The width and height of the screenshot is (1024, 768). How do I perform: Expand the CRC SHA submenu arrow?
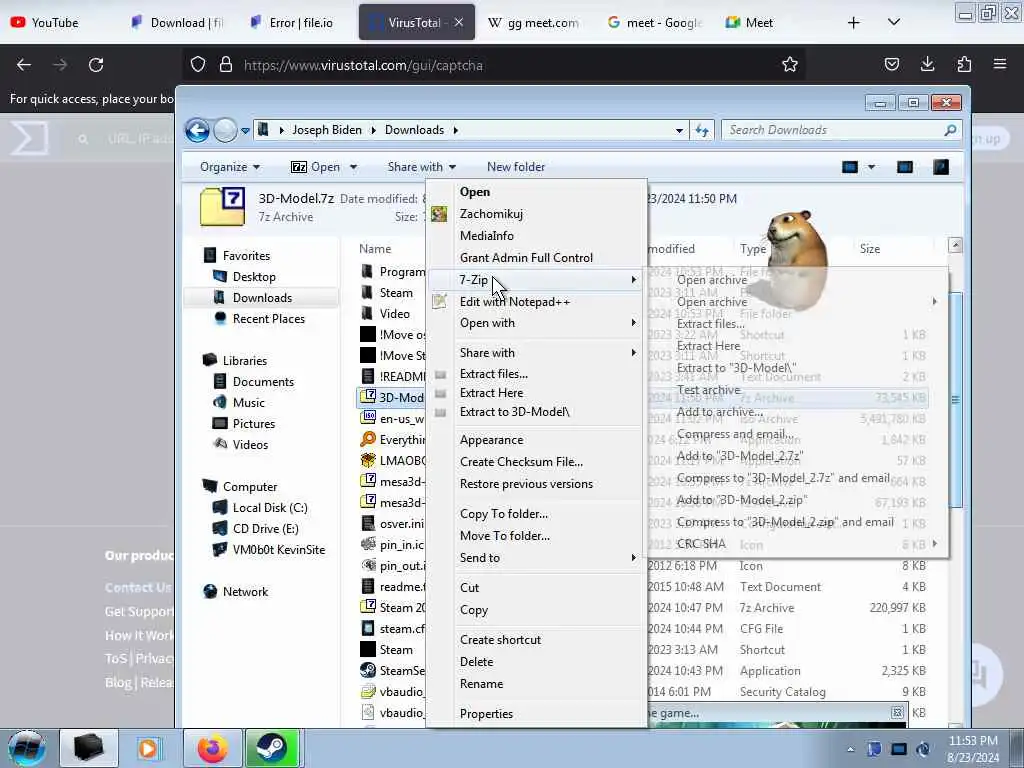click(935, 543)
